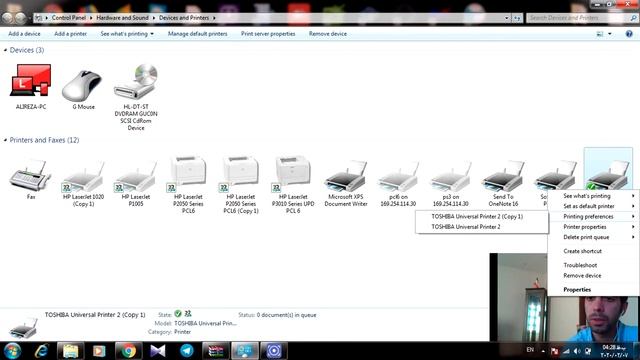Click the taskbar clock
The image size is (640, 360).
(x=615, y=351)
